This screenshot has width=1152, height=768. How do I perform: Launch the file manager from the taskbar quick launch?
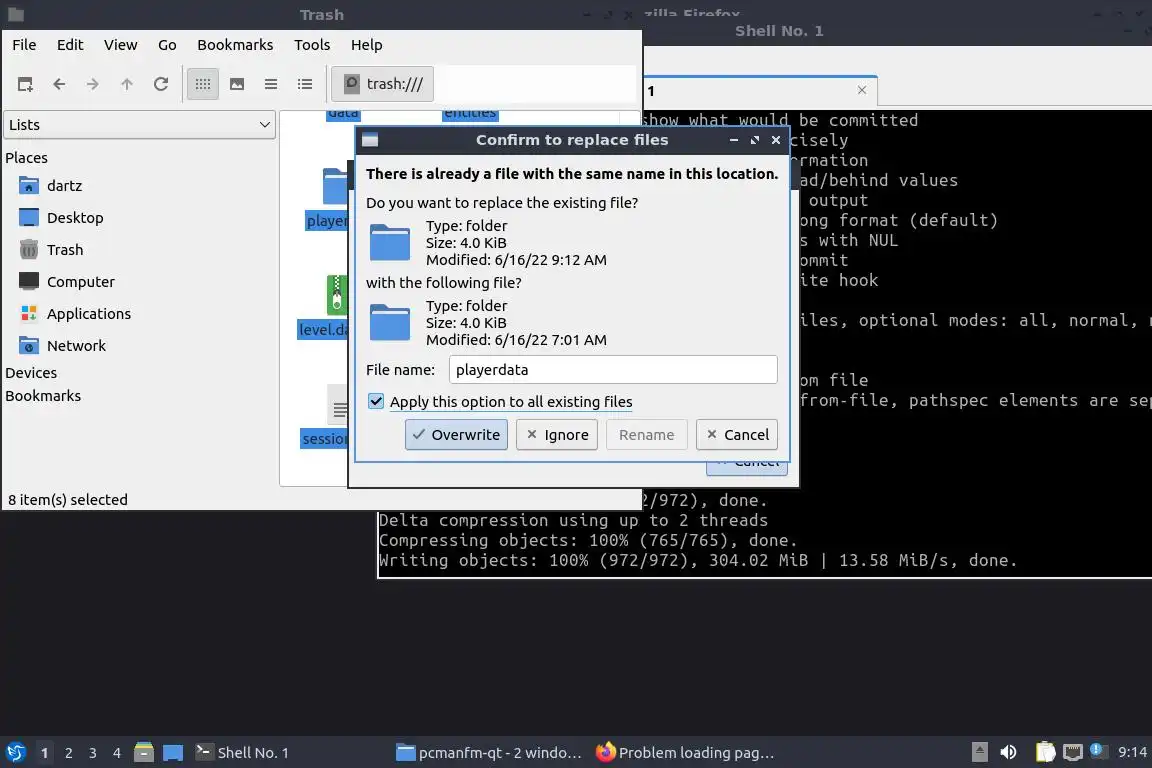[x=144, y=753]
